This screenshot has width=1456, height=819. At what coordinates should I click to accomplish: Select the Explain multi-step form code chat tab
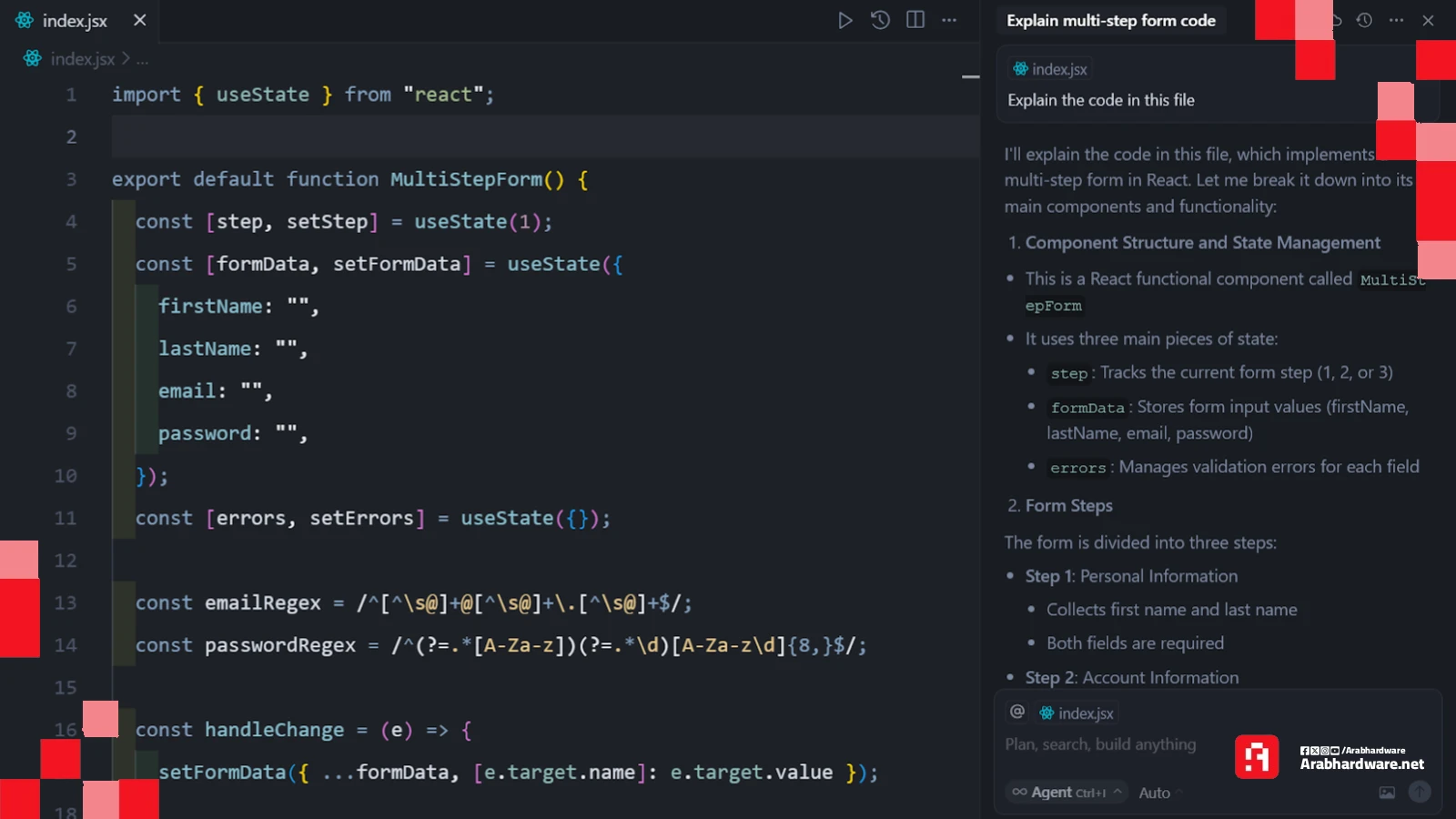coord(1110,20)
